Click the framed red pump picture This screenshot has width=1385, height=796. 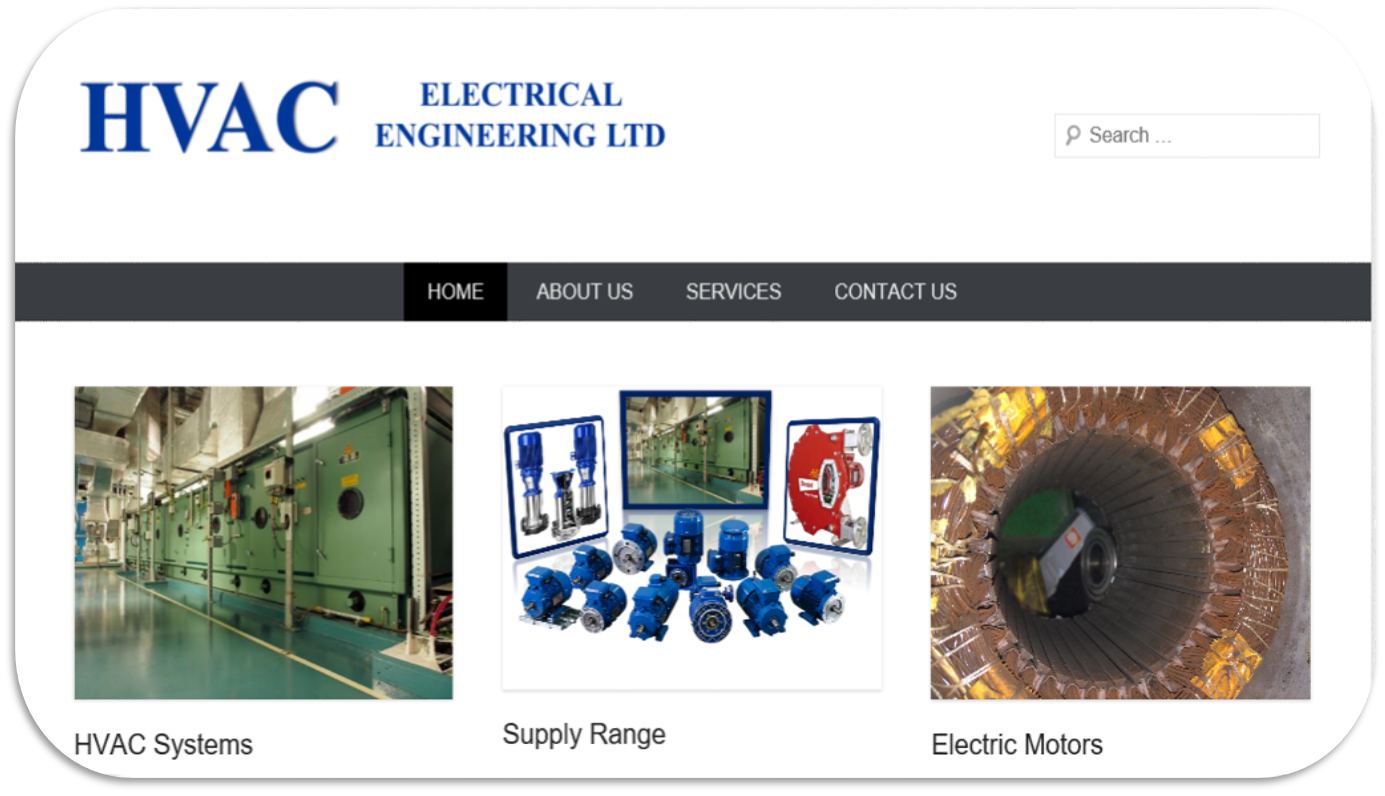point(832,485)
